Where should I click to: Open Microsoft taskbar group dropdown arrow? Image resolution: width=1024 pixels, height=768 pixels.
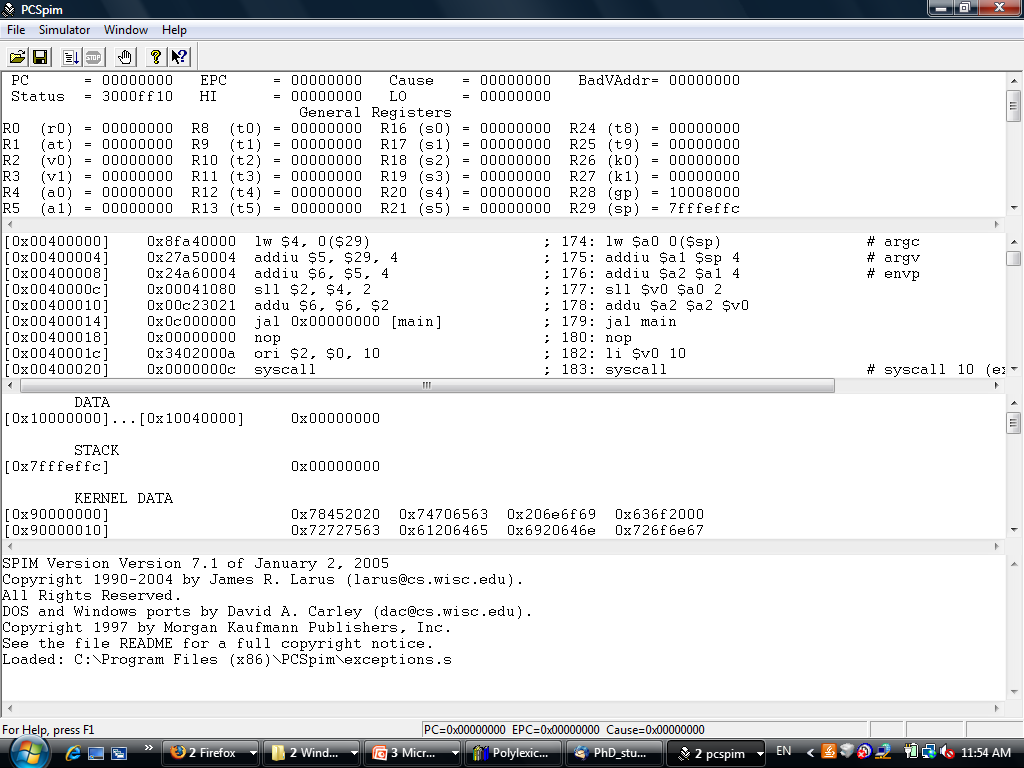pyautogui.click(x=455, y=753)
